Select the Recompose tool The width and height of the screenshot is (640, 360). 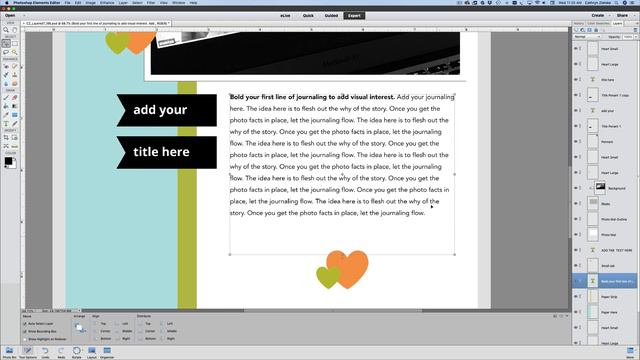[15, 138]
